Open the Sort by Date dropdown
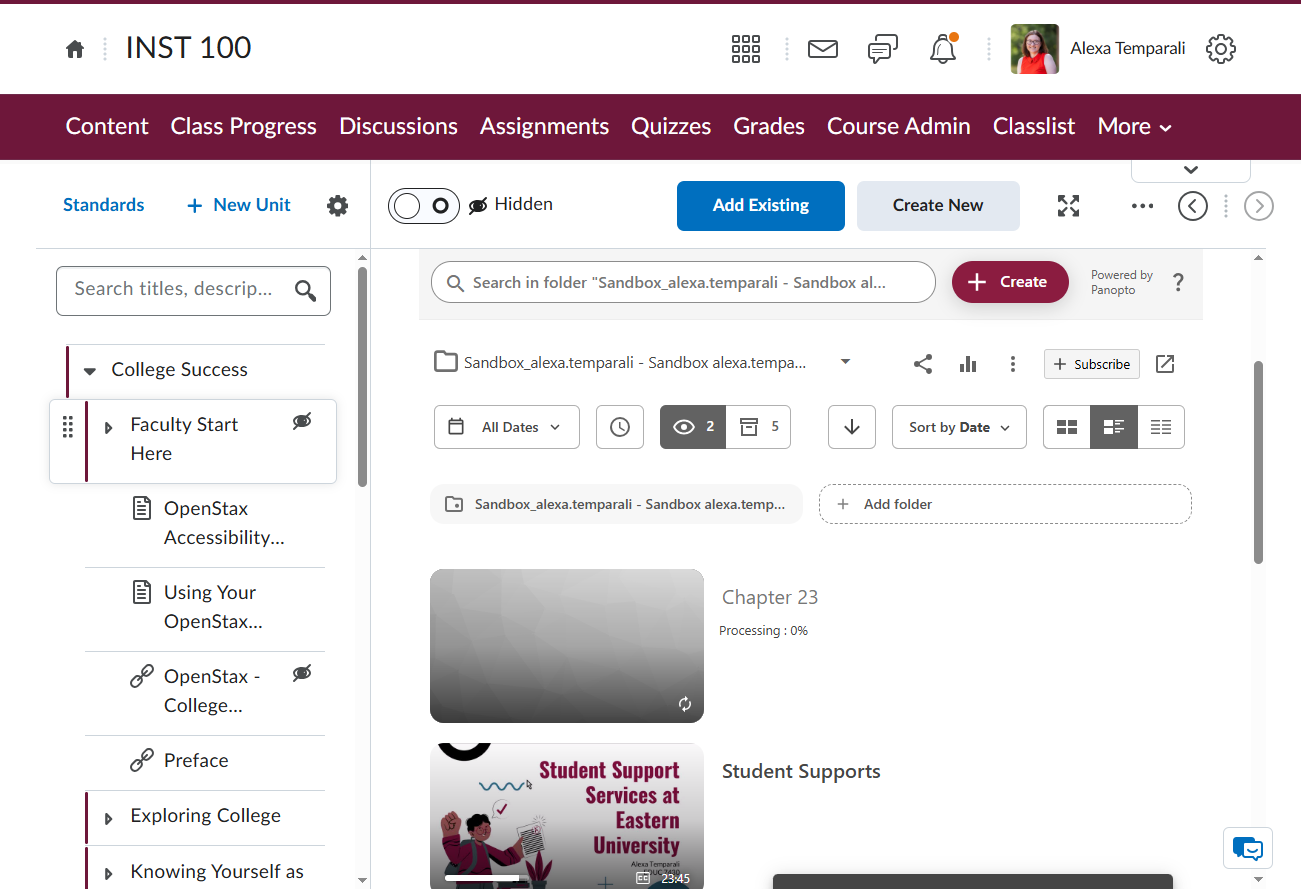1301x889 pixels. 959,427
